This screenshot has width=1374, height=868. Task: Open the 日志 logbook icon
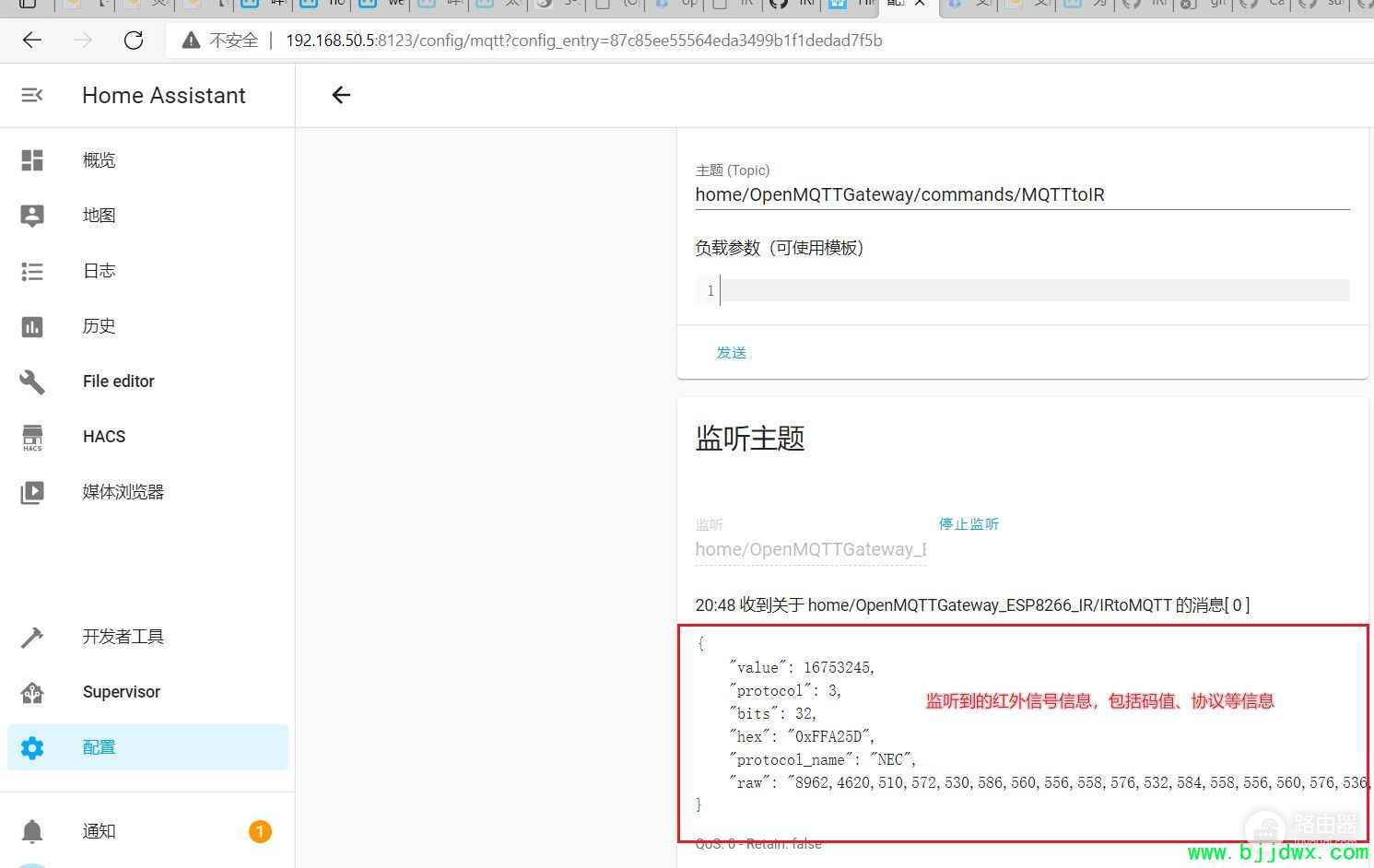click(x=32, y=271)
